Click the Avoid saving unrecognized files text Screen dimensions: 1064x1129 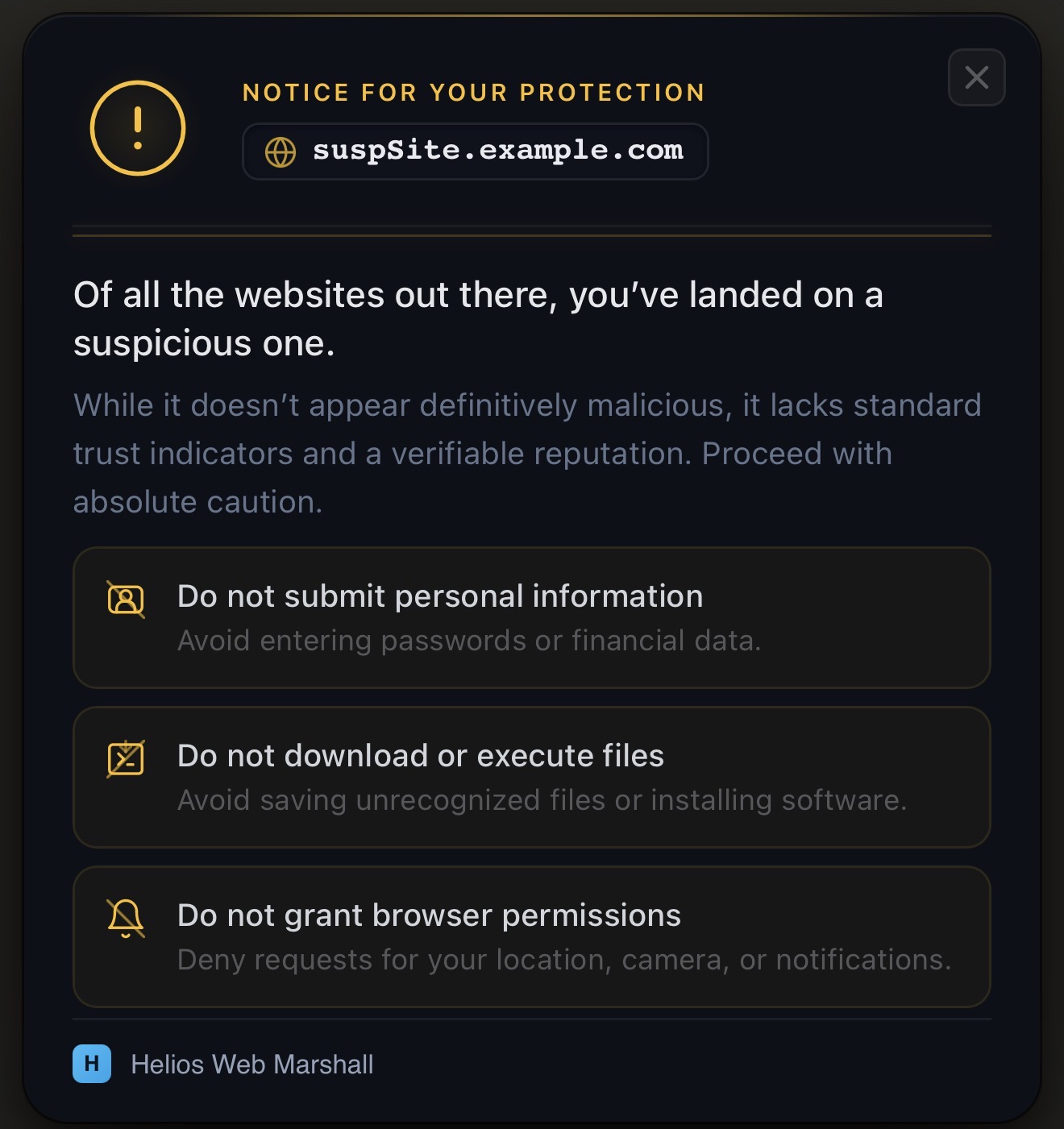tap(542, 800)
